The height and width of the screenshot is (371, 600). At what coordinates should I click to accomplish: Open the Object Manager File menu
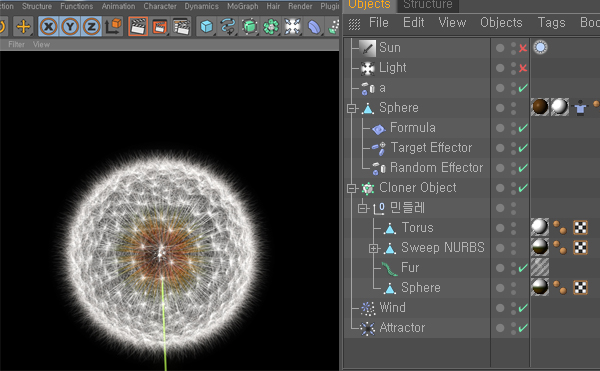378,23
